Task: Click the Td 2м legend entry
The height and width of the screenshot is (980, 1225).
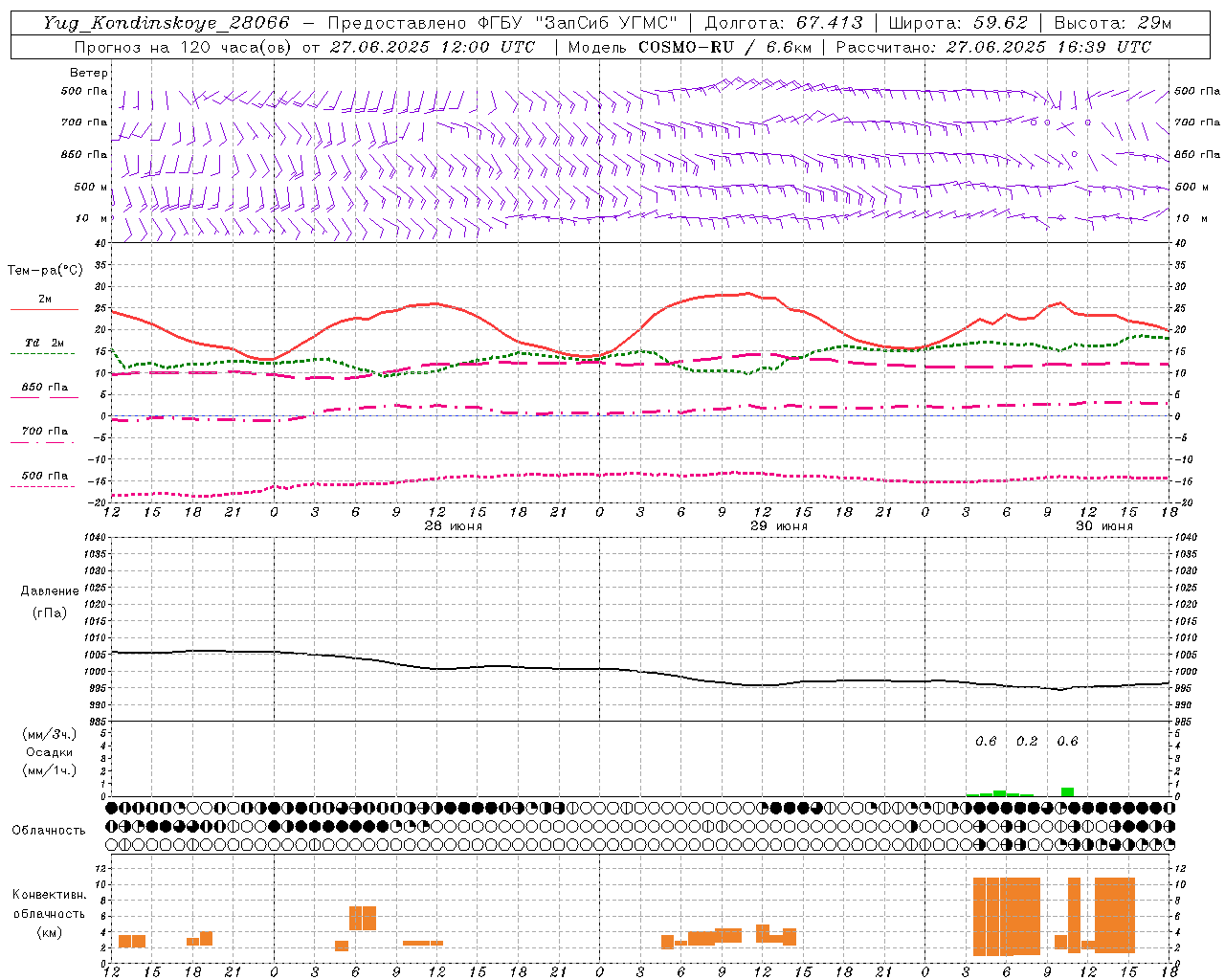Action: (45, 343)
